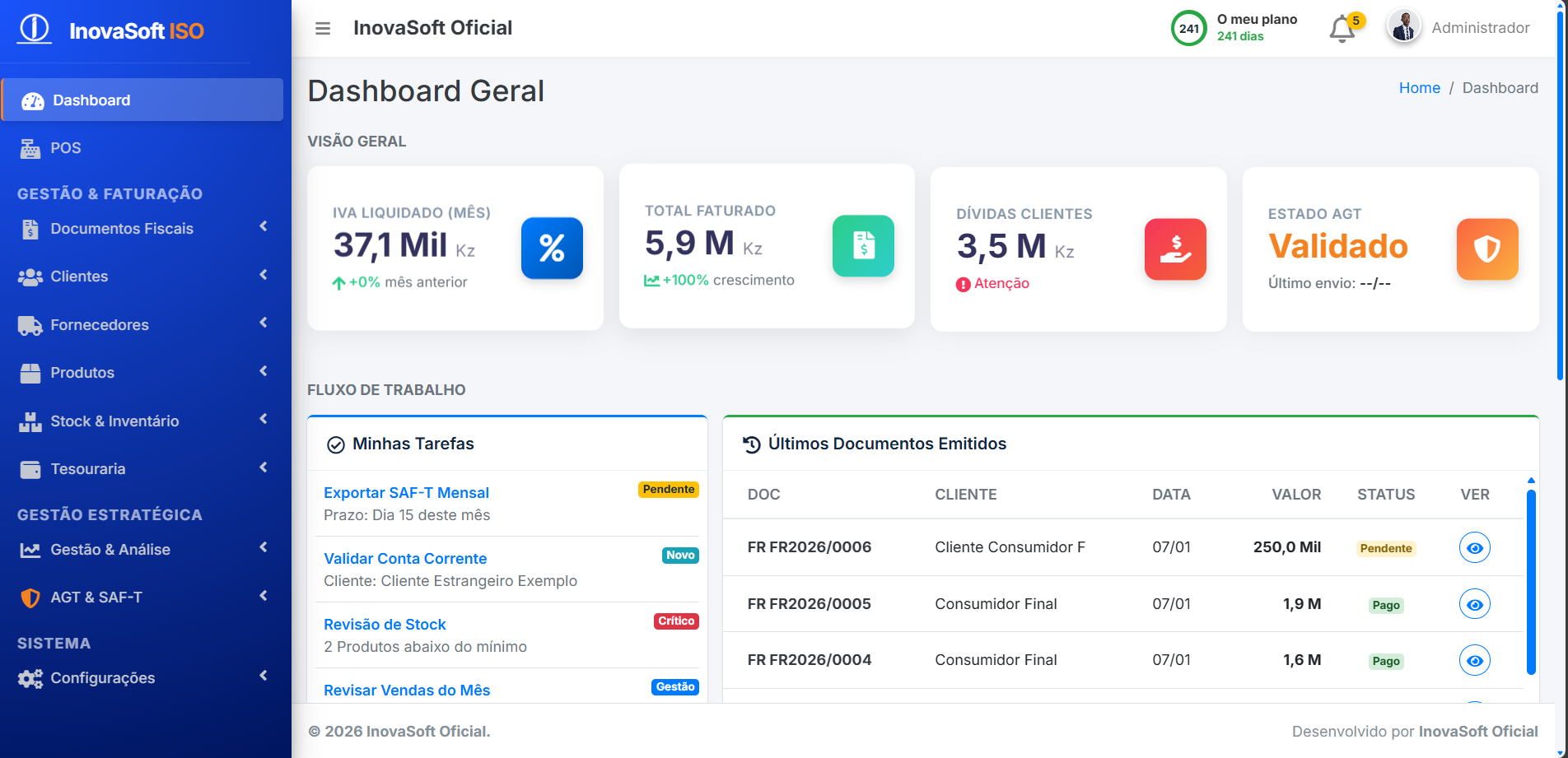This screenshot has height=758, width=1568.
Task: View document FR2026/0006 with eye icon
Action: [1474, 548]
